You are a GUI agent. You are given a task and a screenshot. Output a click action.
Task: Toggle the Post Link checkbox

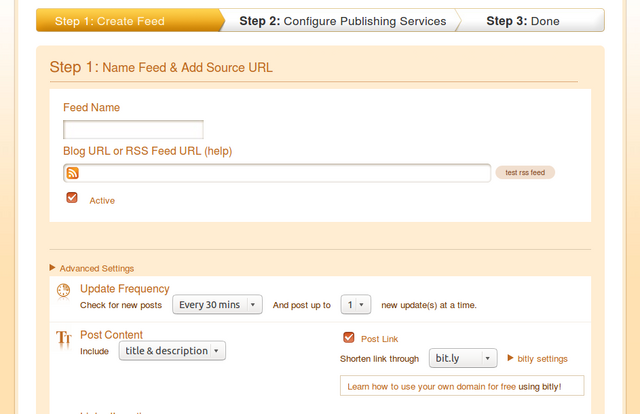click(349, 338)
